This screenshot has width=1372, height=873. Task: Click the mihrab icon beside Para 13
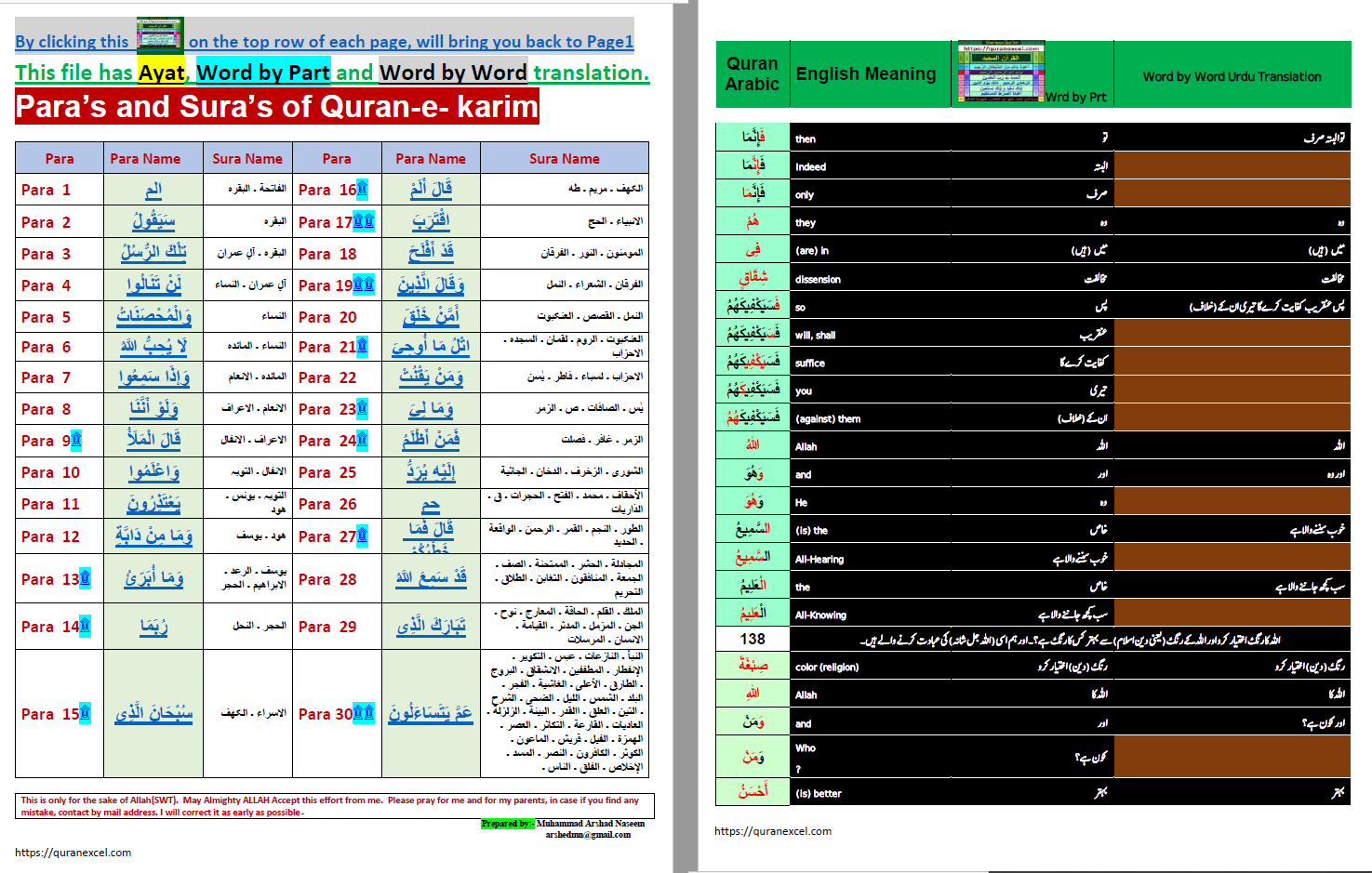(x=86, y=578)
